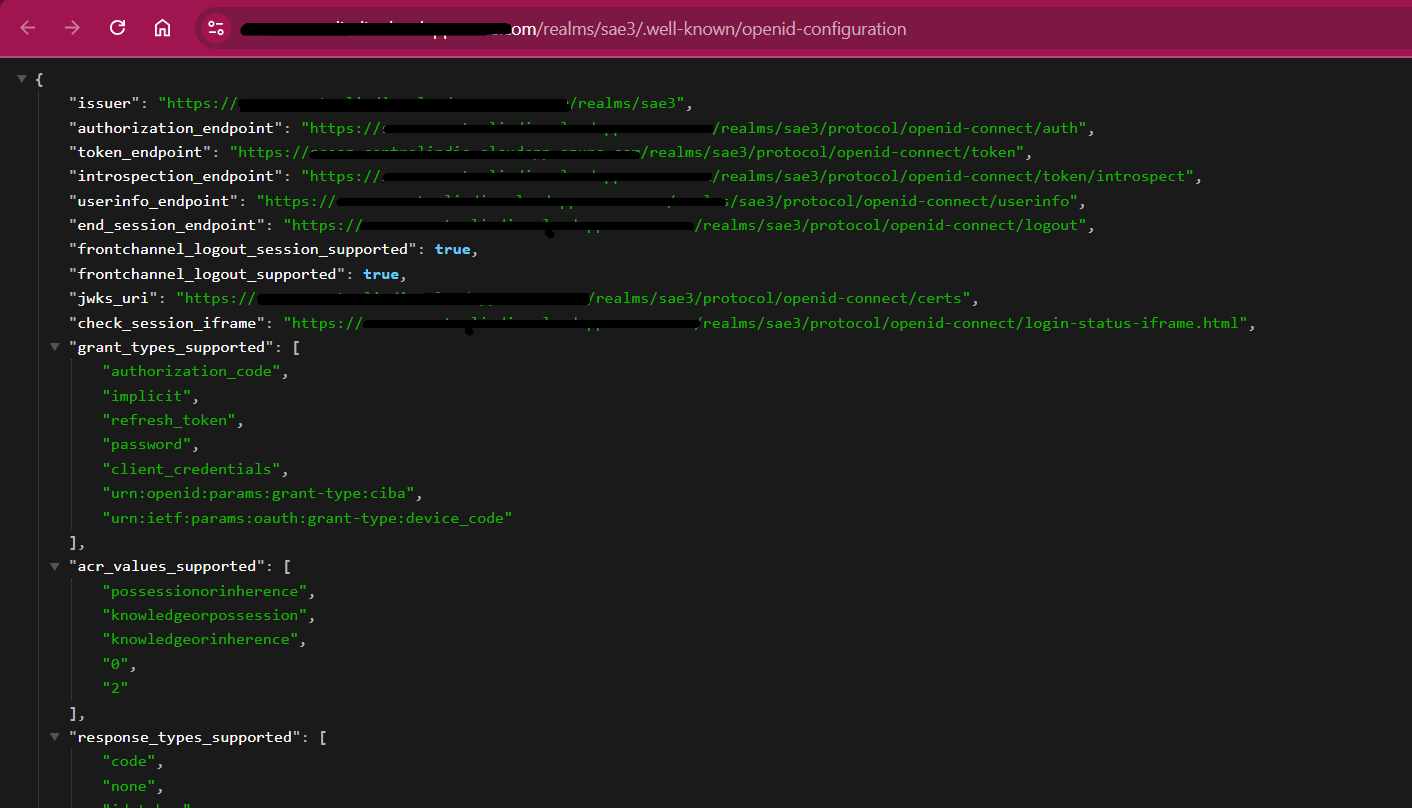Open the authorization_endpoint auth URL
The width and height of the screenshot is (1412, 808).
pyautogui.click(x=900, y=128)
